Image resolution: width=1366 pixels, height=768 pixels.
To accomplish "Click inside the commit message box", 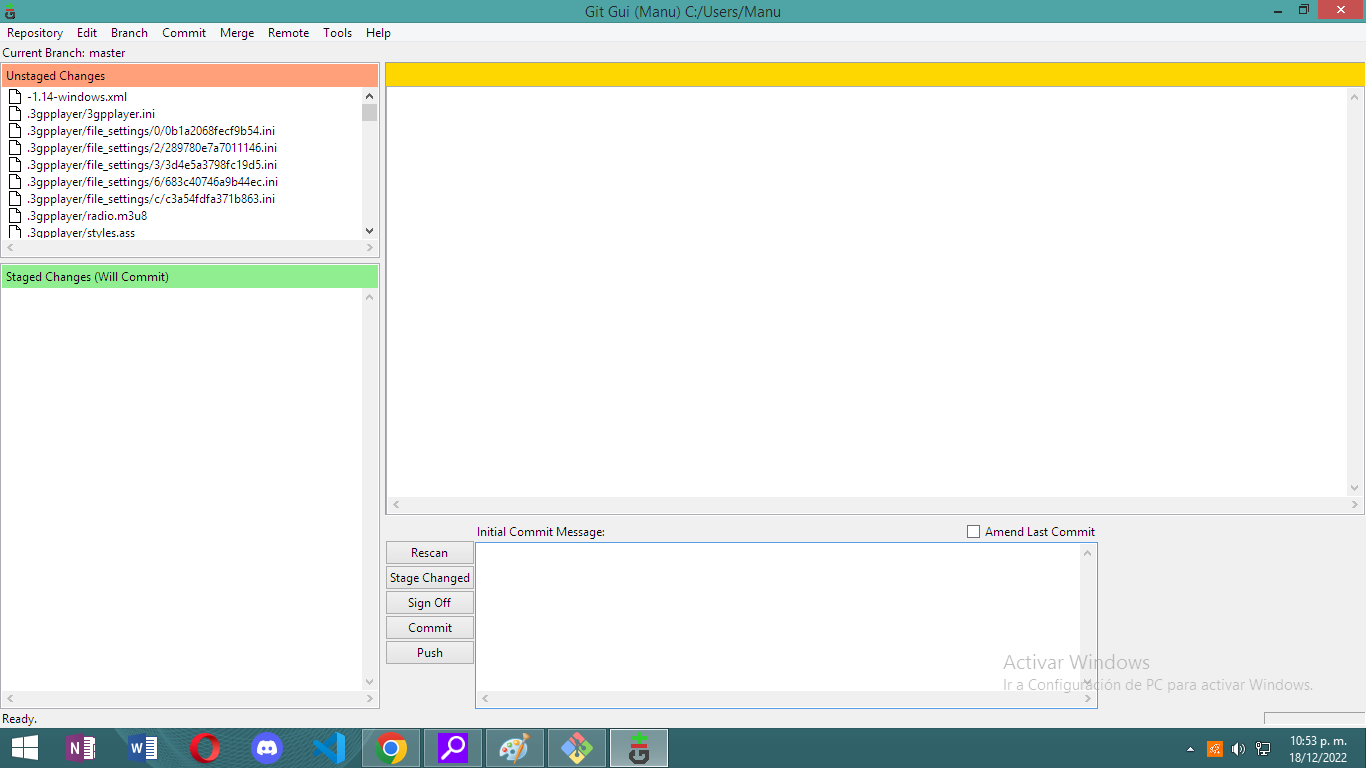I will pos(778,617).
